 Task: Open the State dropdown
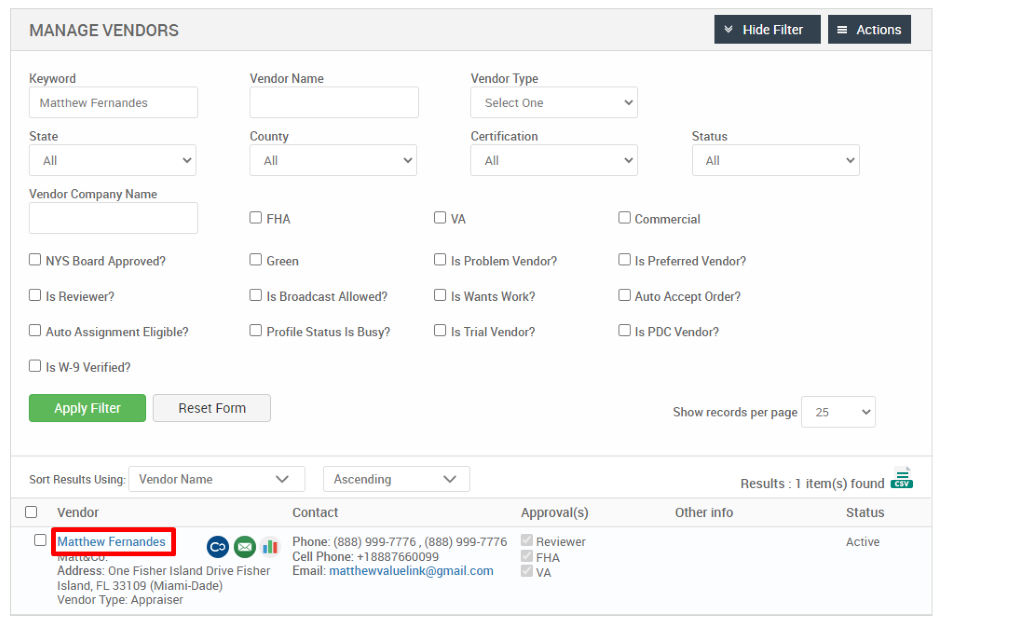(x=112, y=160)
